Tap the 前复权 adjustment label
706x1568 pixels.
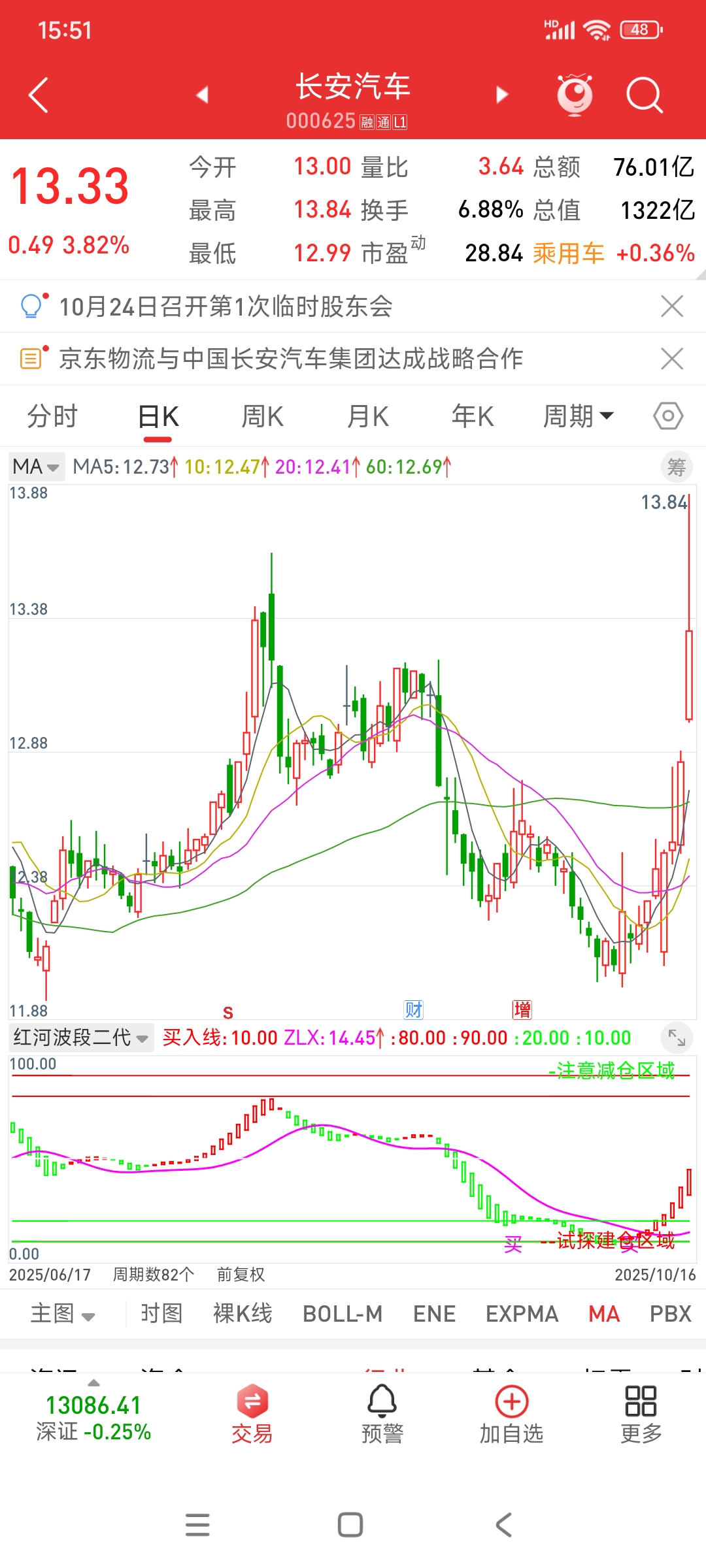(241, 1275)
